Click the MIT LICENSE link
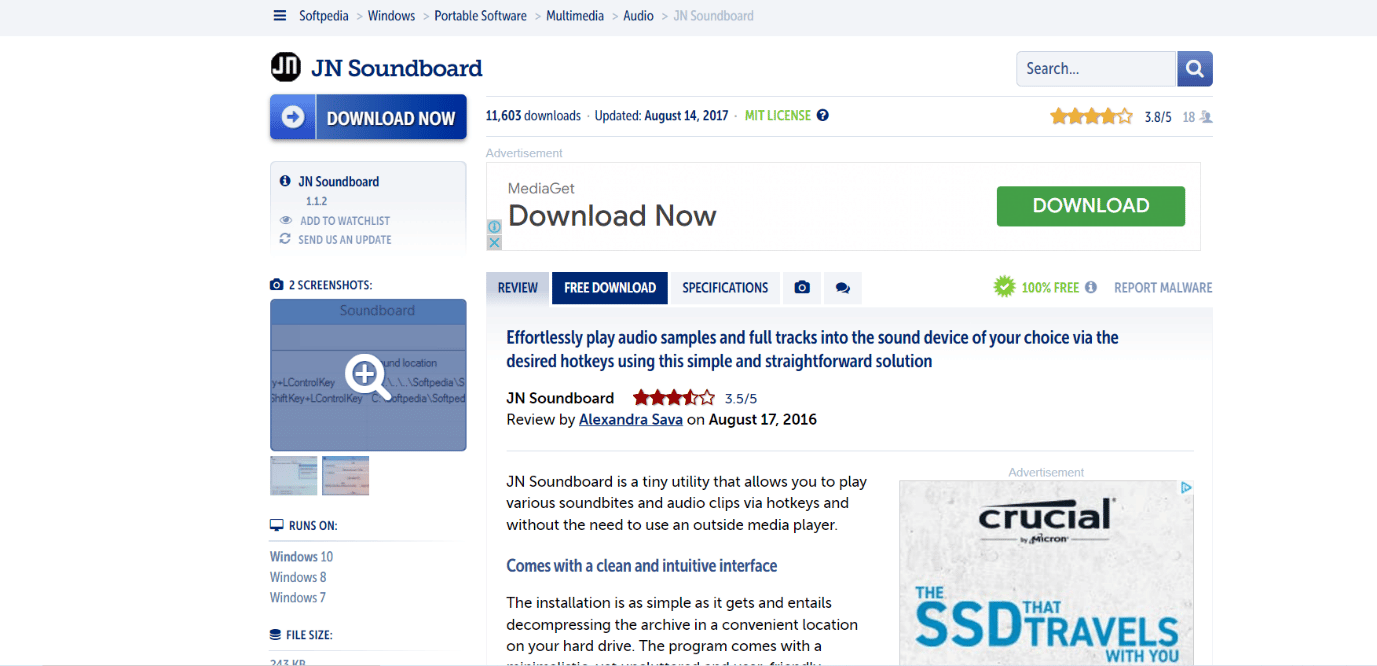 tap(778, 116)
